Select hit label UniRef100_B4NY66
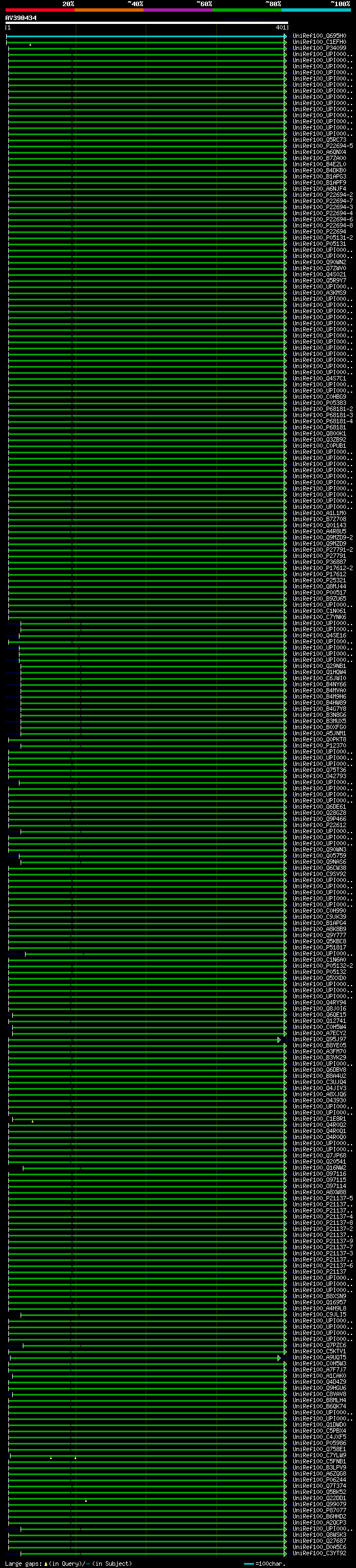This screenshot has height=1568, width=356. [x=319, y=684]
